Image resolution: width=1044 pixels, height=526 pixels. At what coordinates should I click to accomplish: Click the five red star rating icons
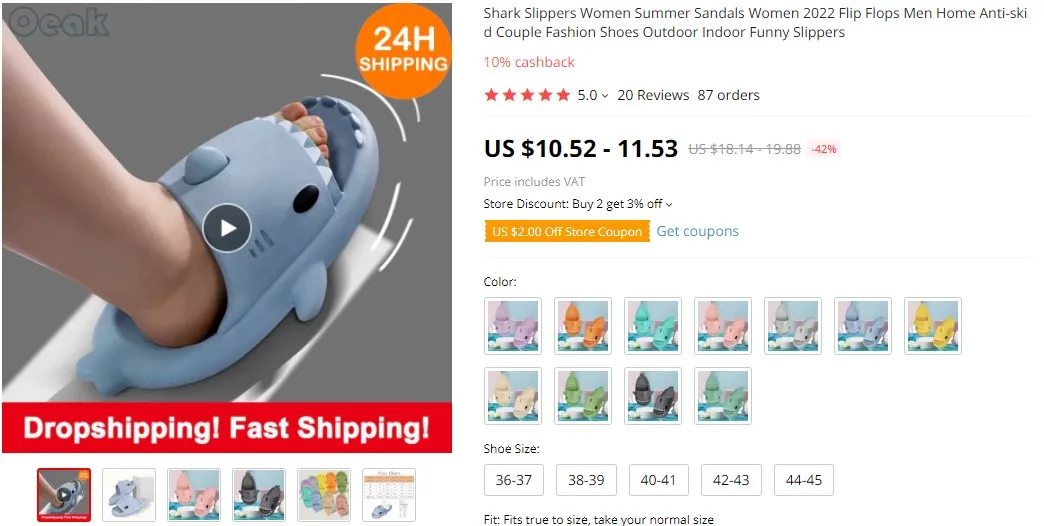click(527, 95)
